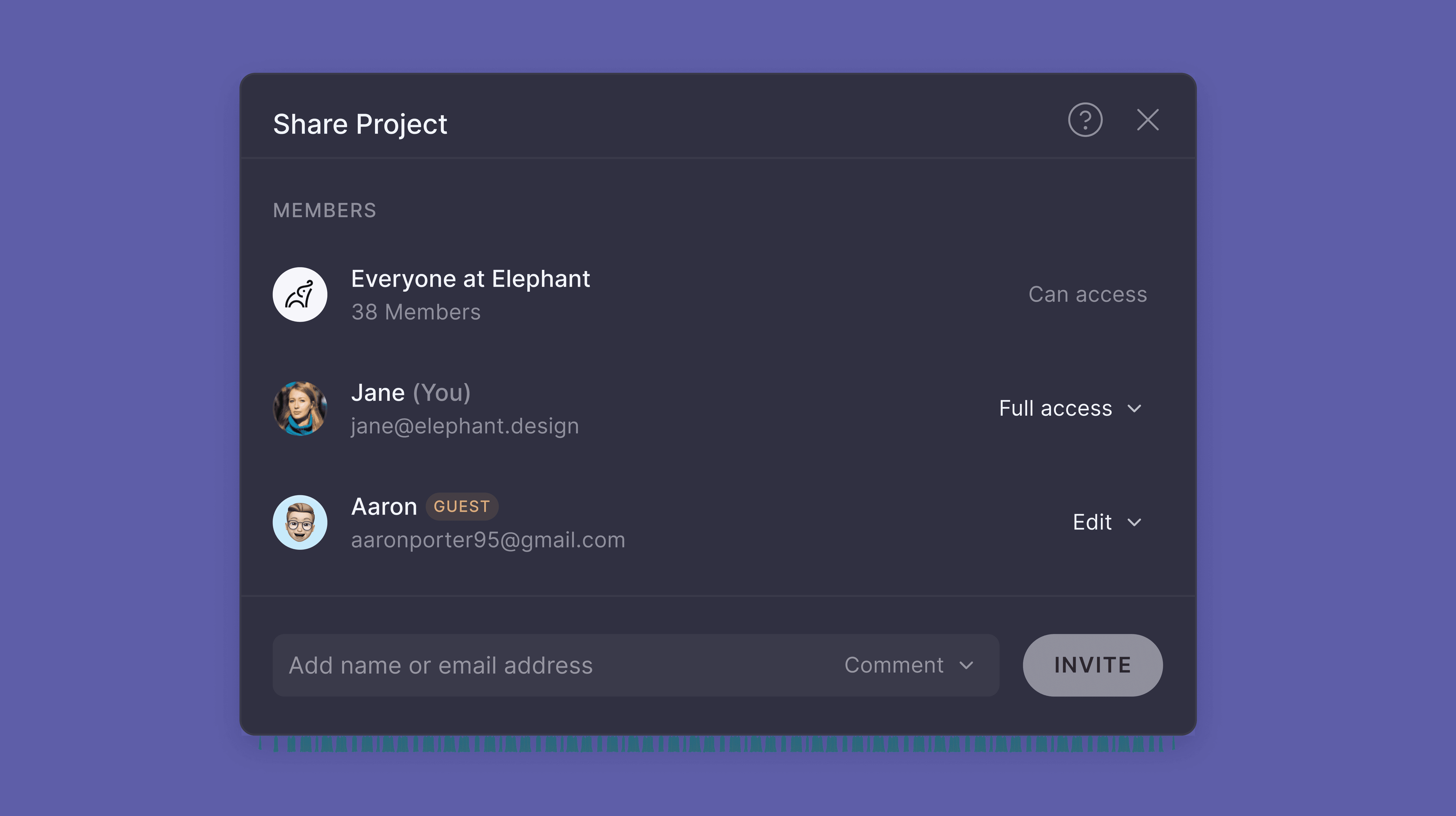
Task: Click the chevron beside Comment
Action: click(967, 666)
